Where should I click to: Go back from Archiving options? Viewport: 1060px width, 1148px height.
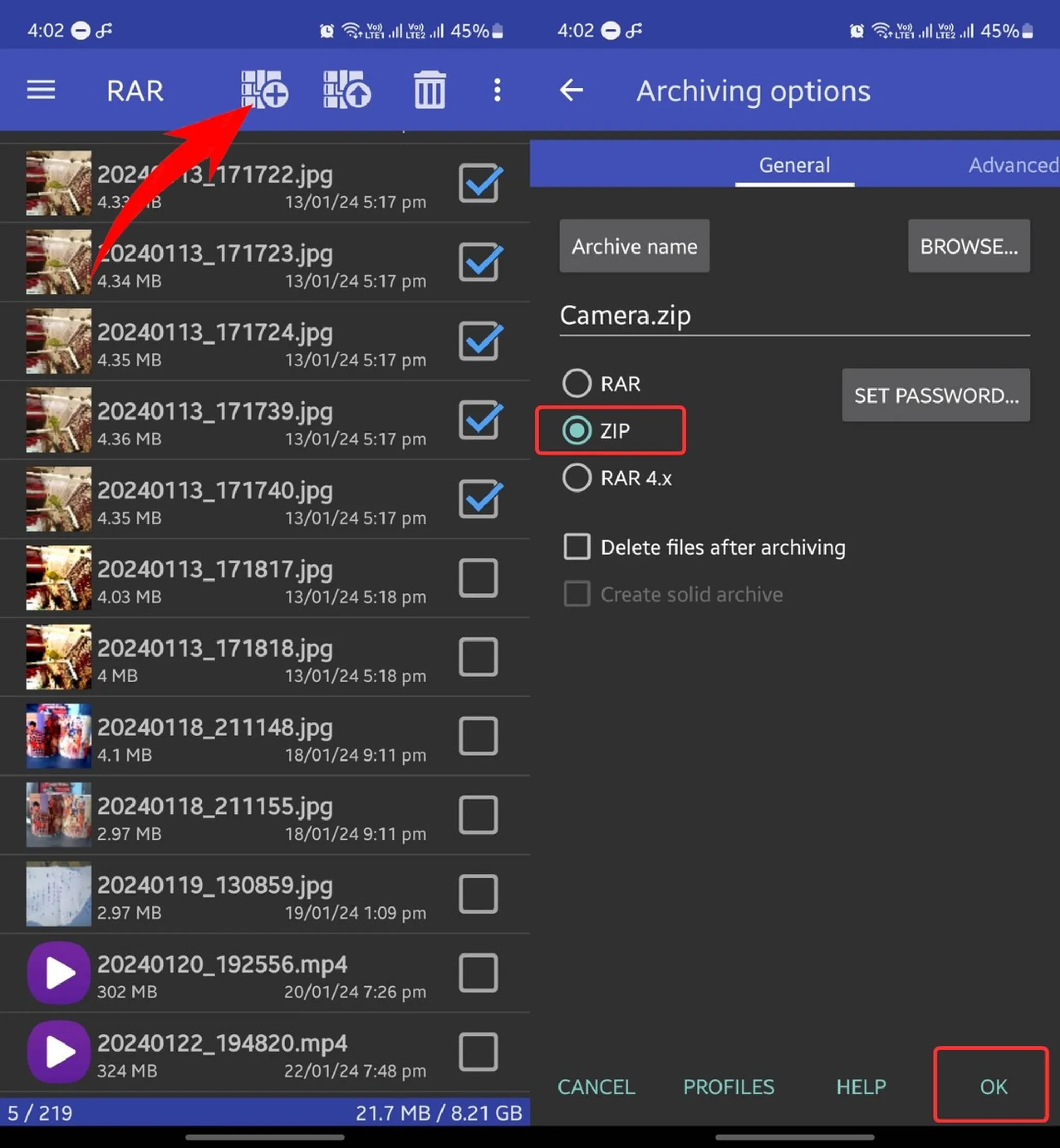point(571,91)
